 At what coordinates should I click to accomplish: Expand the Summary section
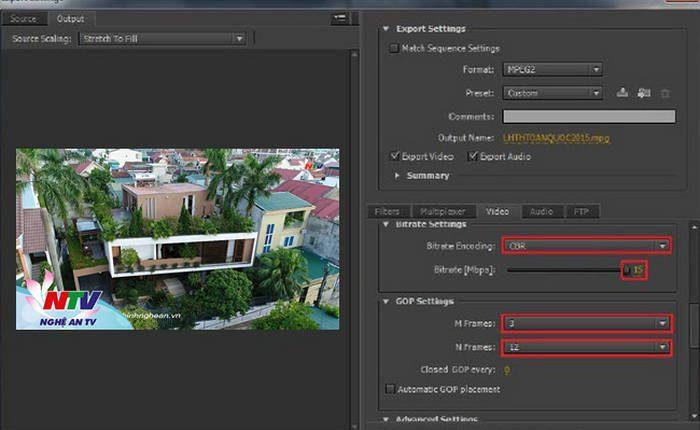coord(398,176)
